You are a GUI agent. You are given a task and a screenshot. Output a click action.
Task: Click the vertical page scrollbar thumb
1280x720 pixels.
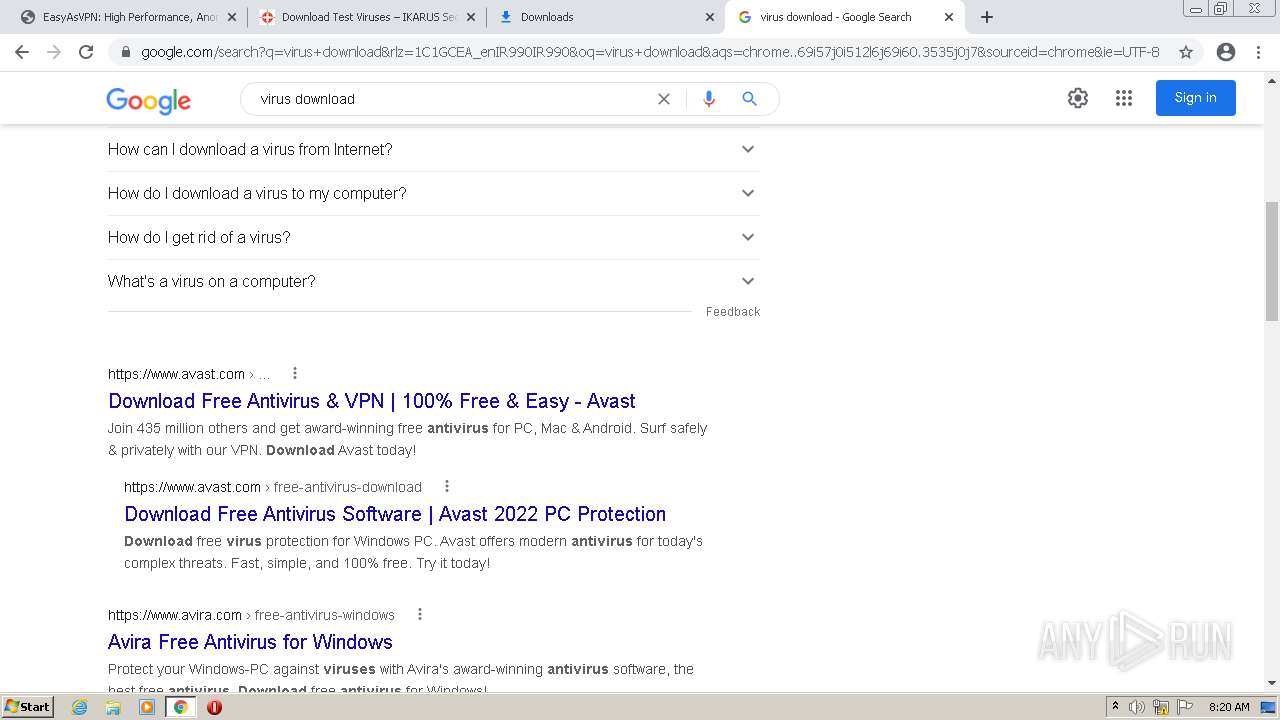1271,260
